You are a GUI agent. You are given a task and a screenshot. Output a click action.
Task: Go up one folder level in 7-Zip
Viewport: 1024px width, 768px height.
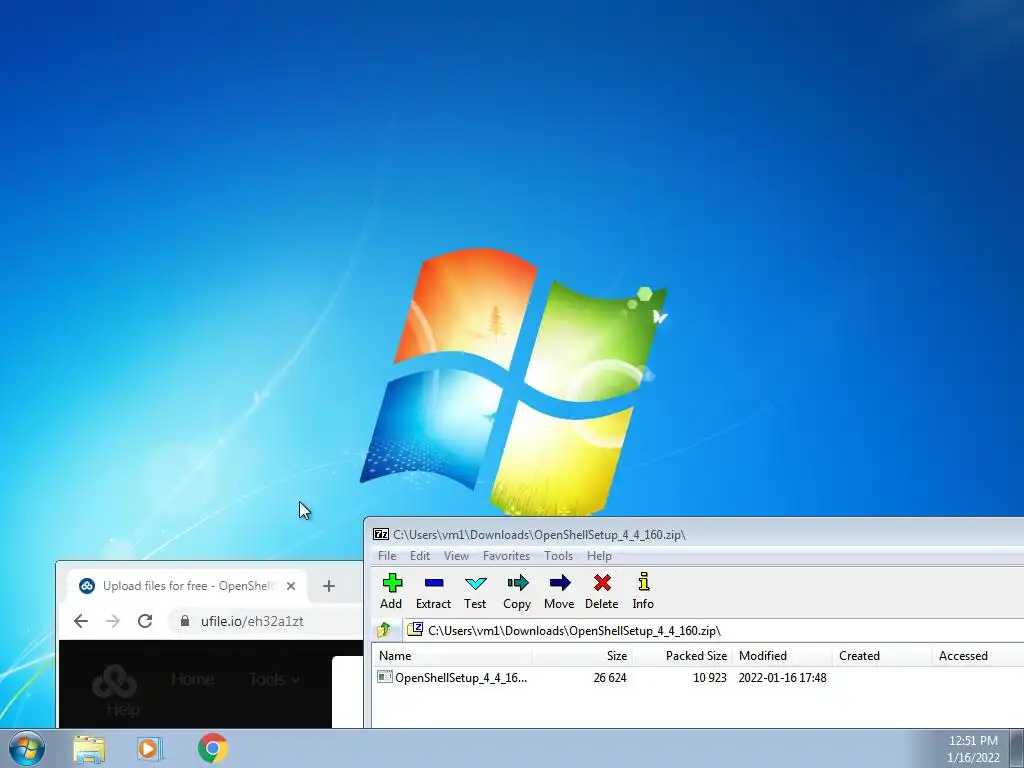pos(384,630)
